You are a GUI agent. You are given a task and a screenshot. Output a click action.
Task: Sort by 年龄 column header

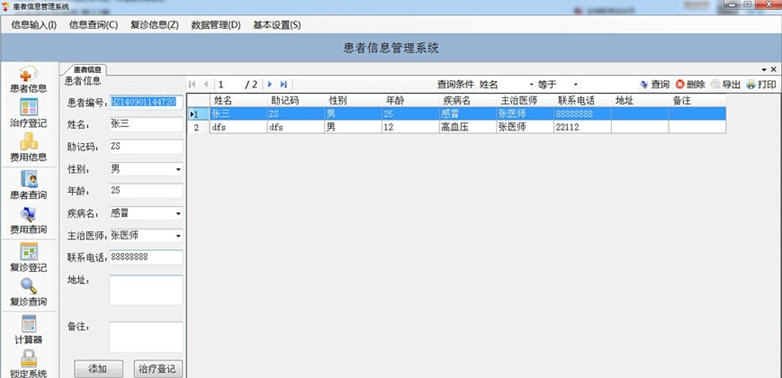coord(410,100)
